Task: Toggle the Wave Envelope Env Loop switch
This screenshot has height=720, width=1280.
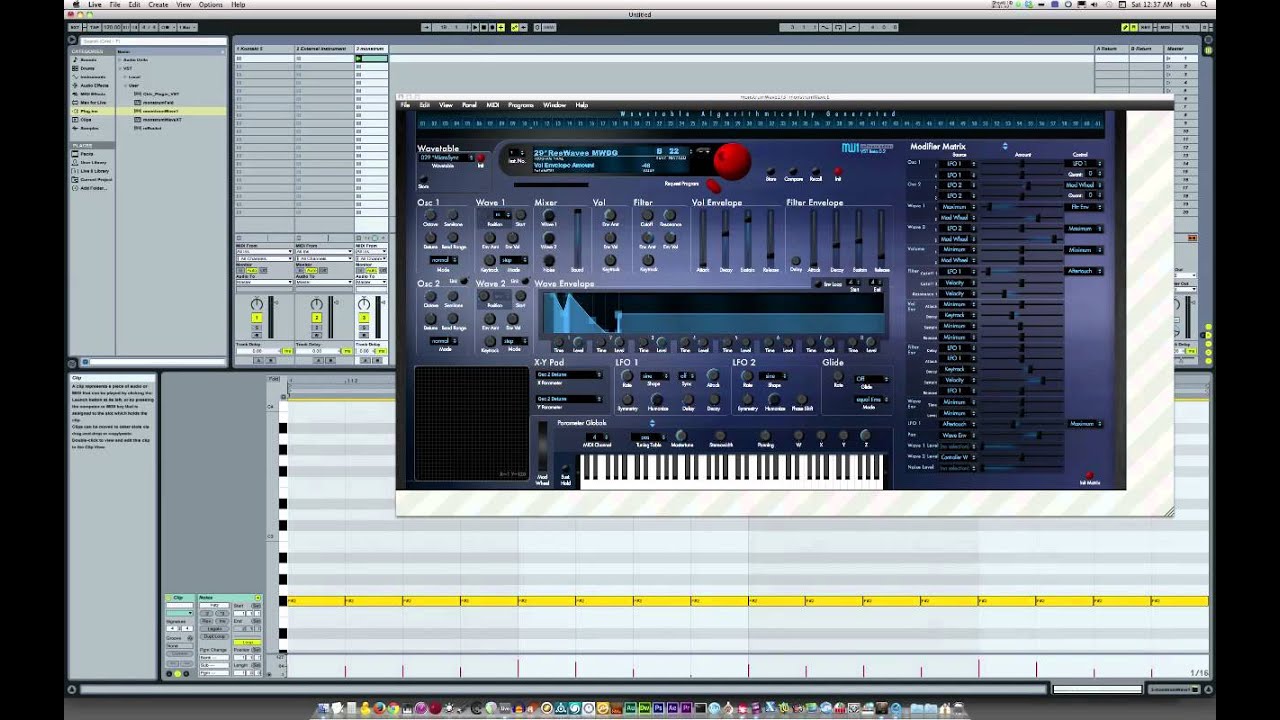Action: pos(818,284)
